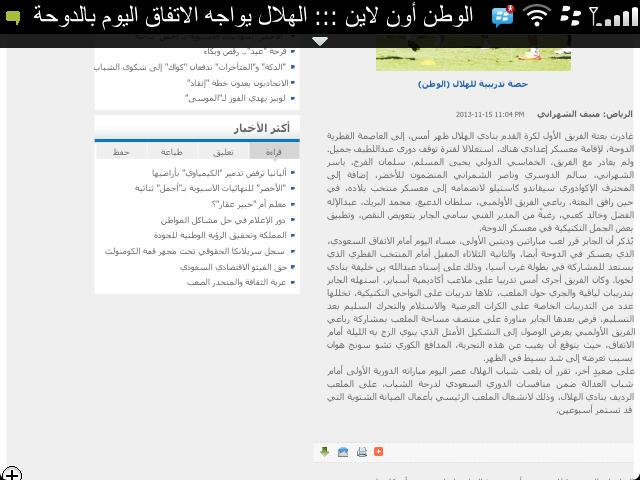The image size is (640, 480).
Task: Open link عربة الثقافة والمنحدر الصعب
Action: coord(236,282)
